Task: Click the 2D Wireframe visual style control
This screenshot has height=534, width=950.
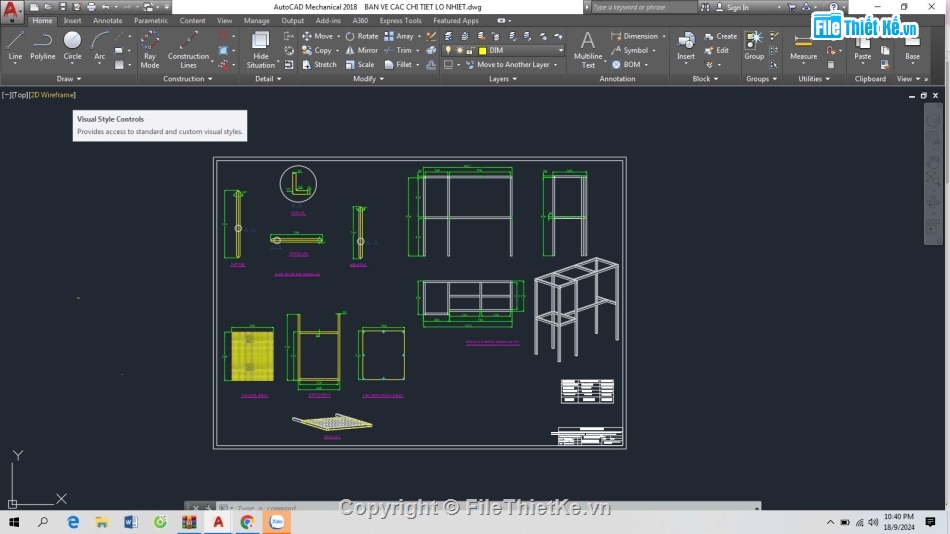Action: coord(53,95)
